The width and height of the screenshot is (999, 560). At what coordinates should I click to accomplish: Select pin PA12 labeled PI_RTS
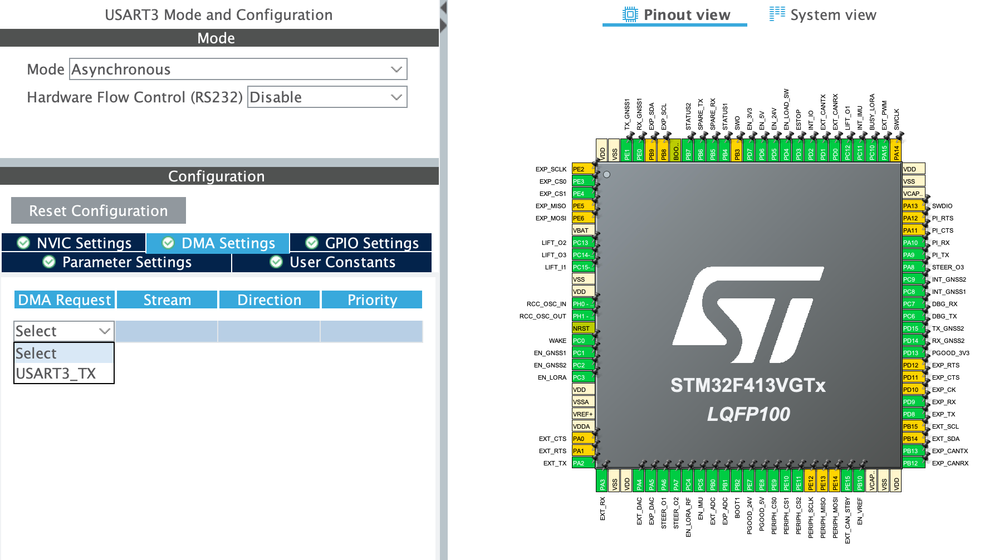point(913,218)
